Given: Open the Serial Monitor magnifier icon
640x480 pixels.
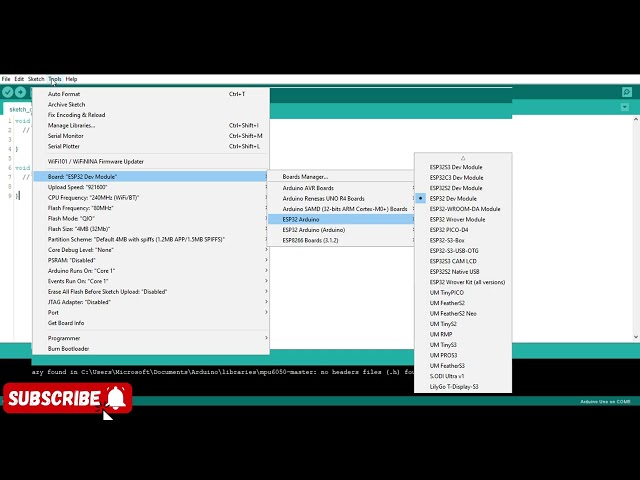Looking at the screenshot, I should [x=627, y=92].
